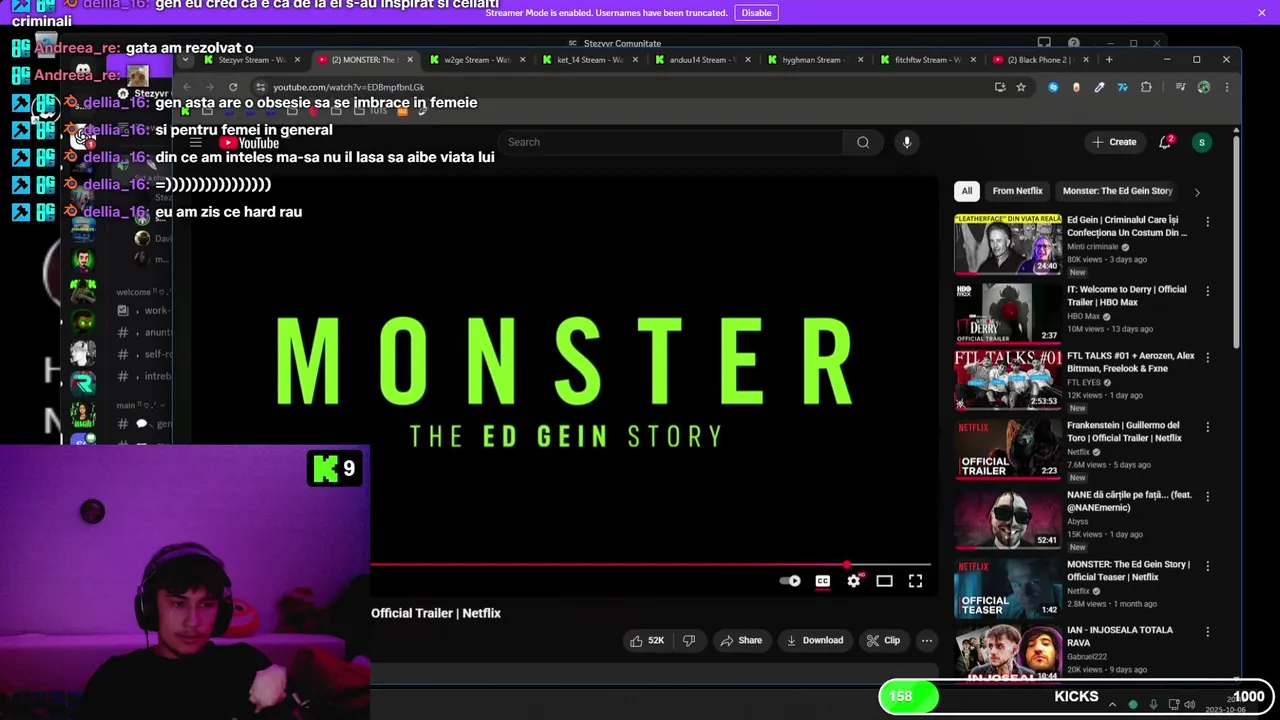Click the install/cast icon in address bar
The height and width of the screenshot is (720, 1280).
1000,87
